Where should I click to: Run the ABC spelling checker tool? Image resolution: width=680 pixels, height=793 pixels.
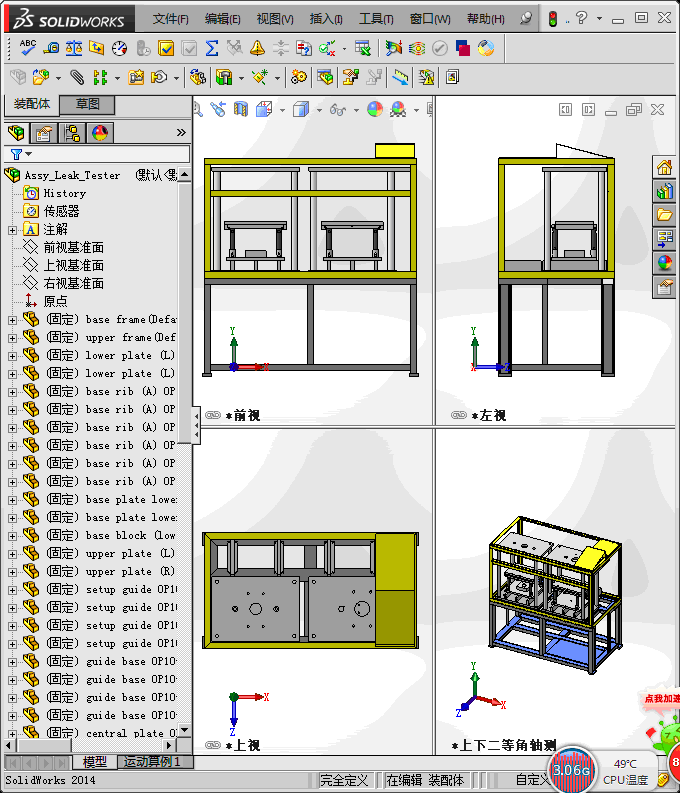click(28, 48)
